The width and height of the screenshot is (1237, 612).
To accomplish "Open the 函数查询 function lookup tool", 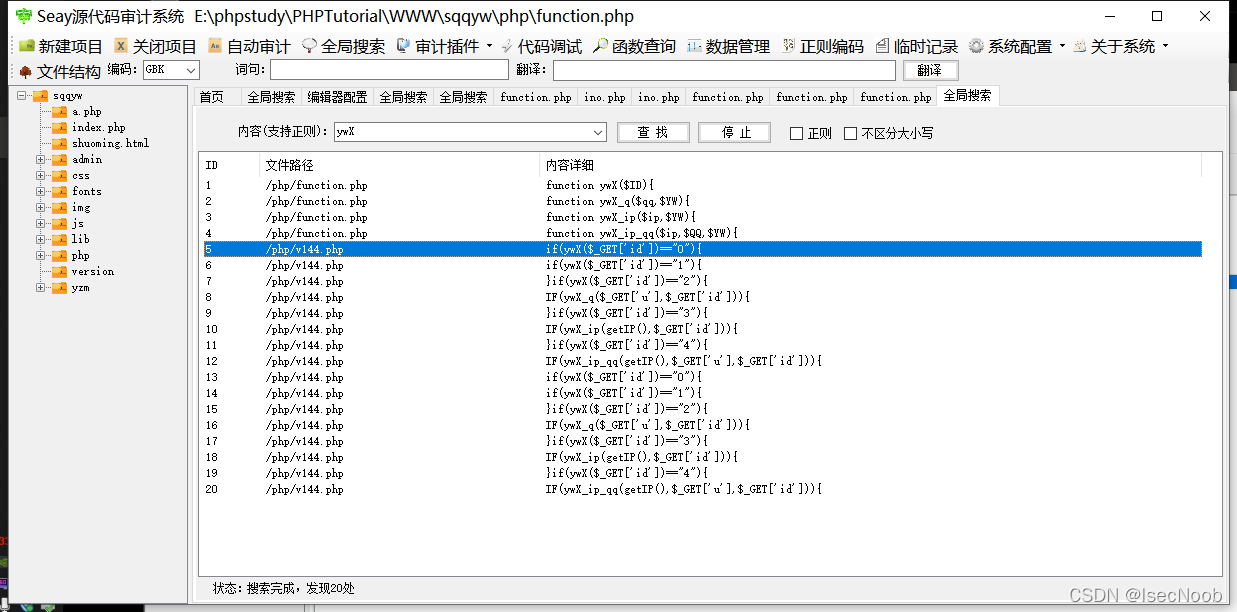I will click(634, 46).
